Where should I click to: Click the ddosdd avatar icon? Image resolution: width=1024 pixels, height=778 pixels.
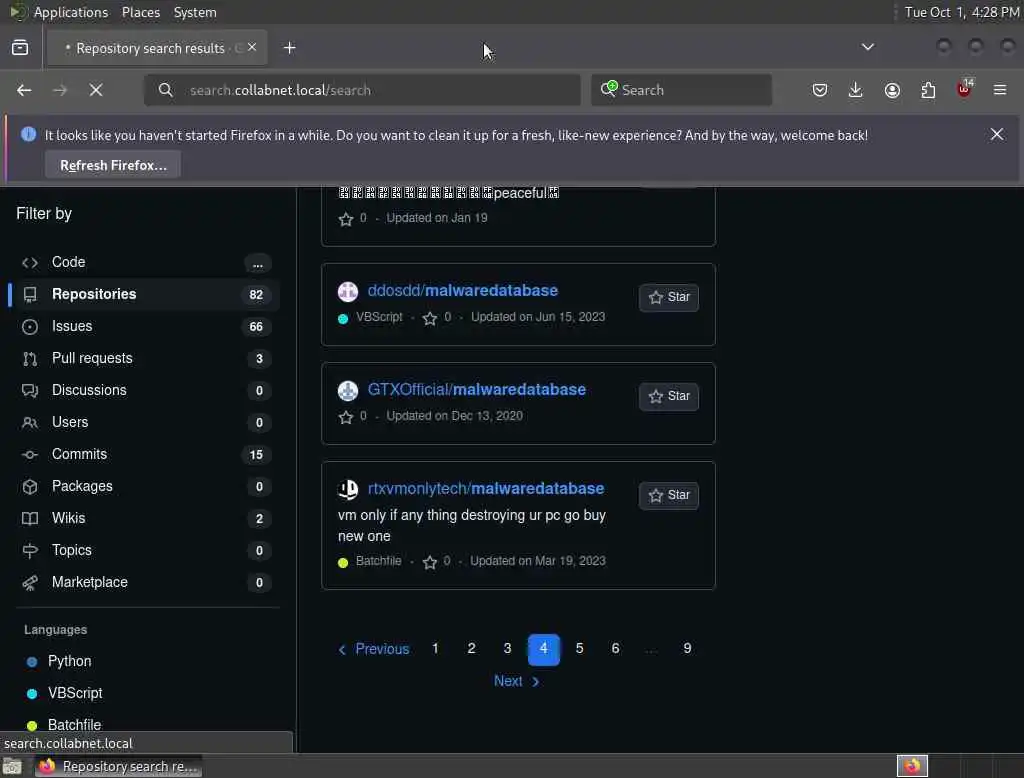[x=348, y=291]
